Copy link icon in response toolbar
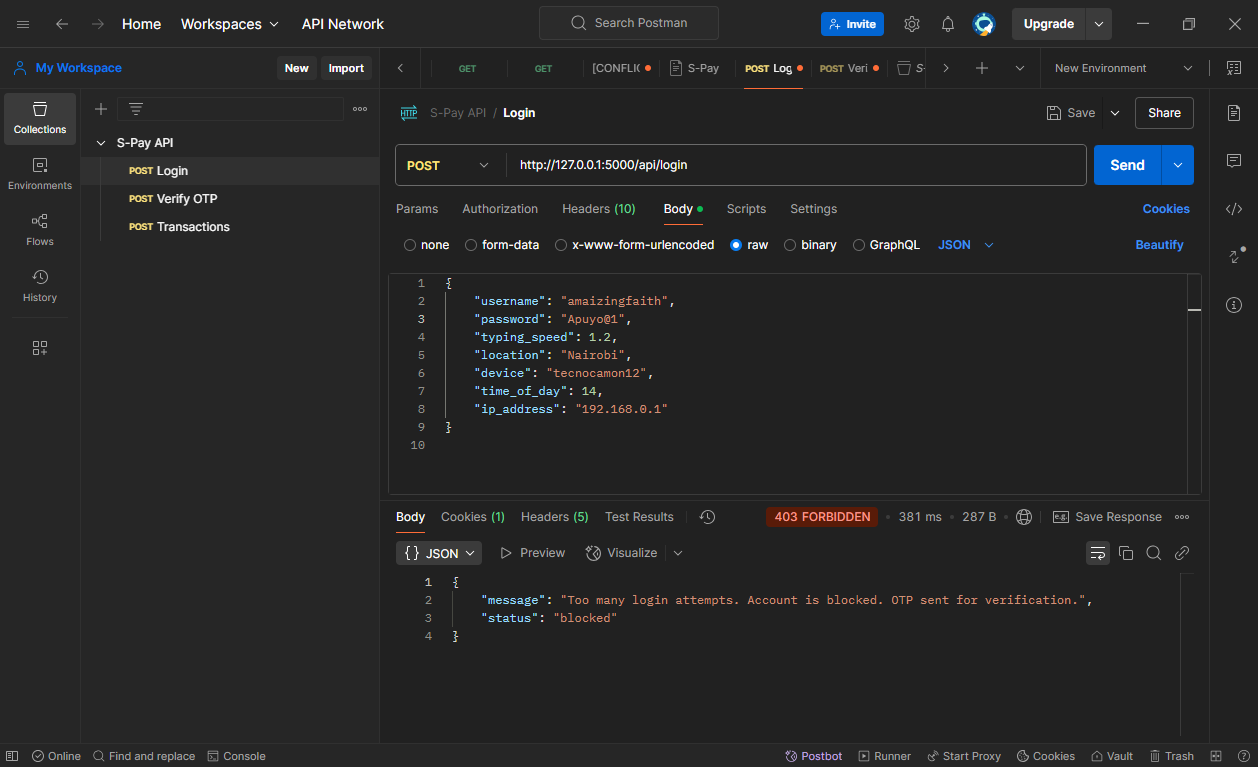 1182,553
